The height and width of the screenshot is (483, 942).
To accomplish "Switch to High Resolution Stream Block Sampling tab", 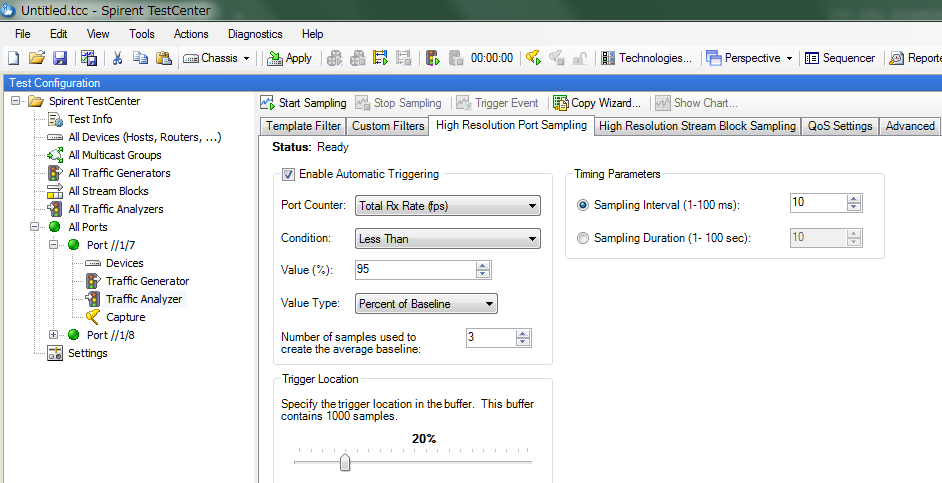I will (697, 126).
